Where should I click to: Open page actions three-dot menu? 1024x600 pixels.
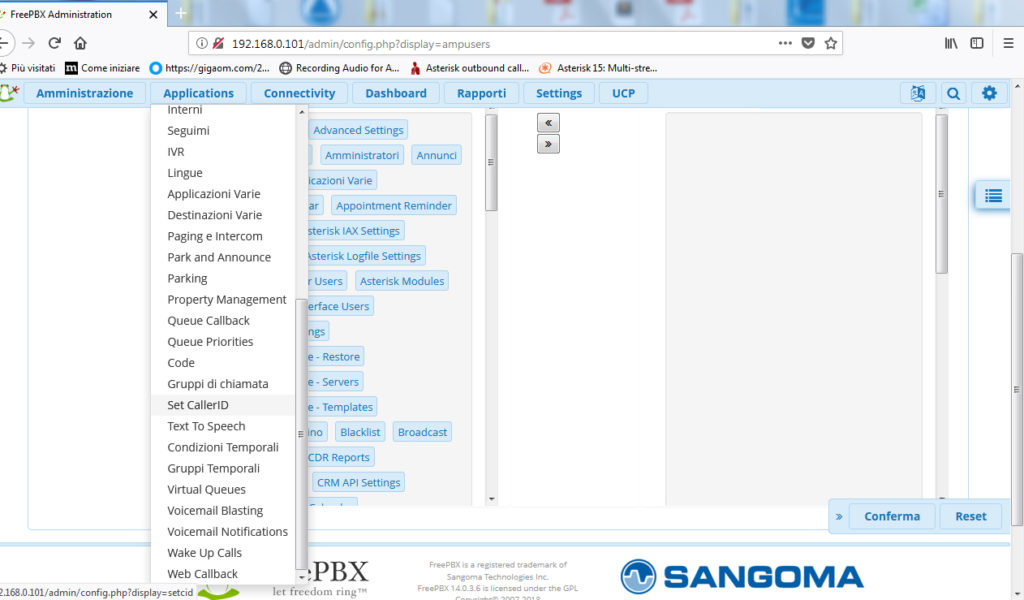pos(785,43)
